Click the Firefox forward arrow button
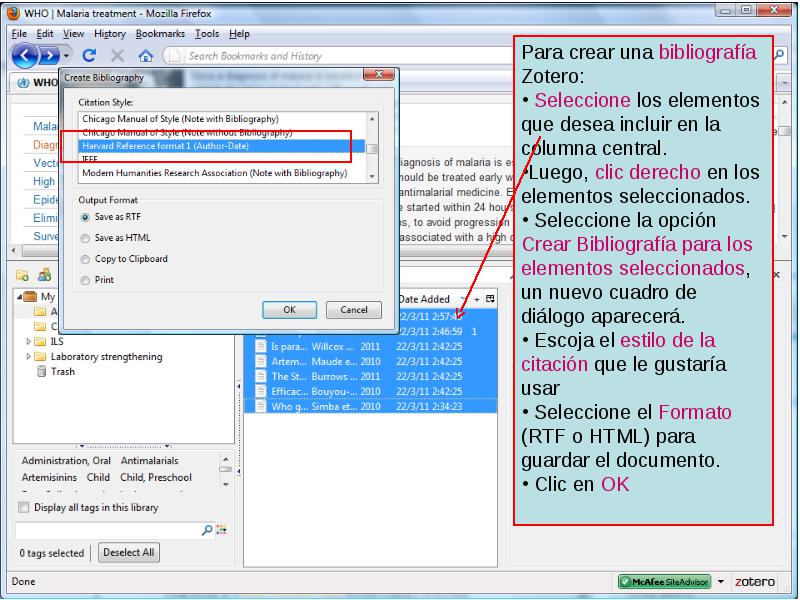Viewport: 800px width, 600px height. (x=49, y=56)
